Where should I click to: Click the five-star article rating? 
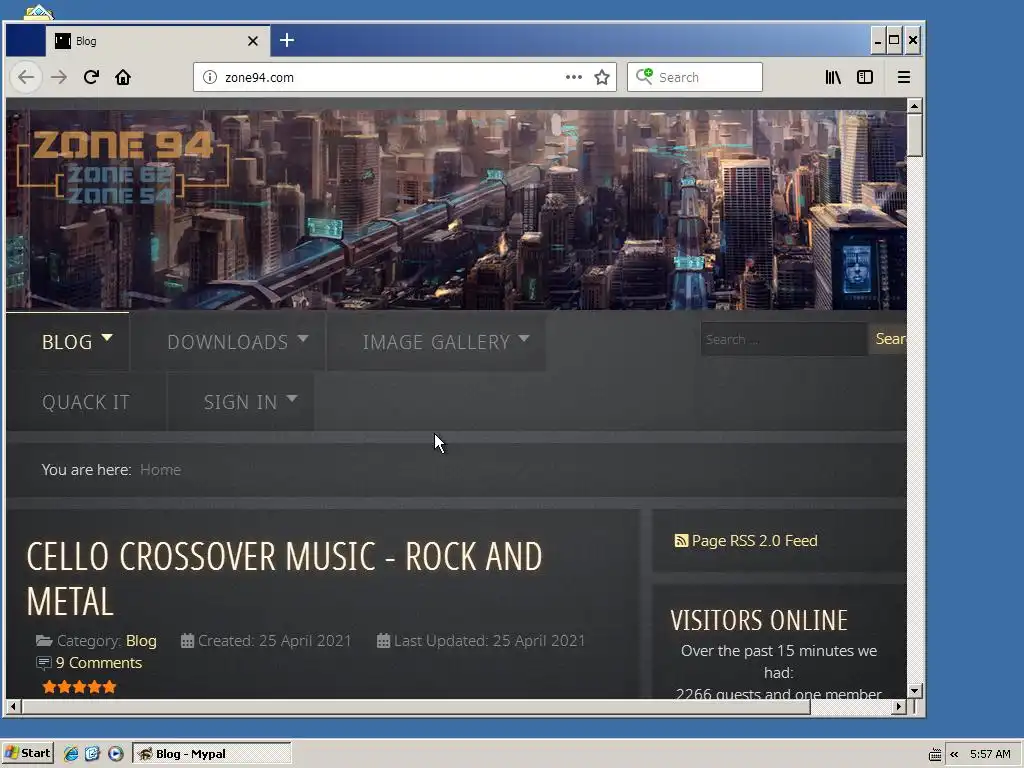pos(79,686)
